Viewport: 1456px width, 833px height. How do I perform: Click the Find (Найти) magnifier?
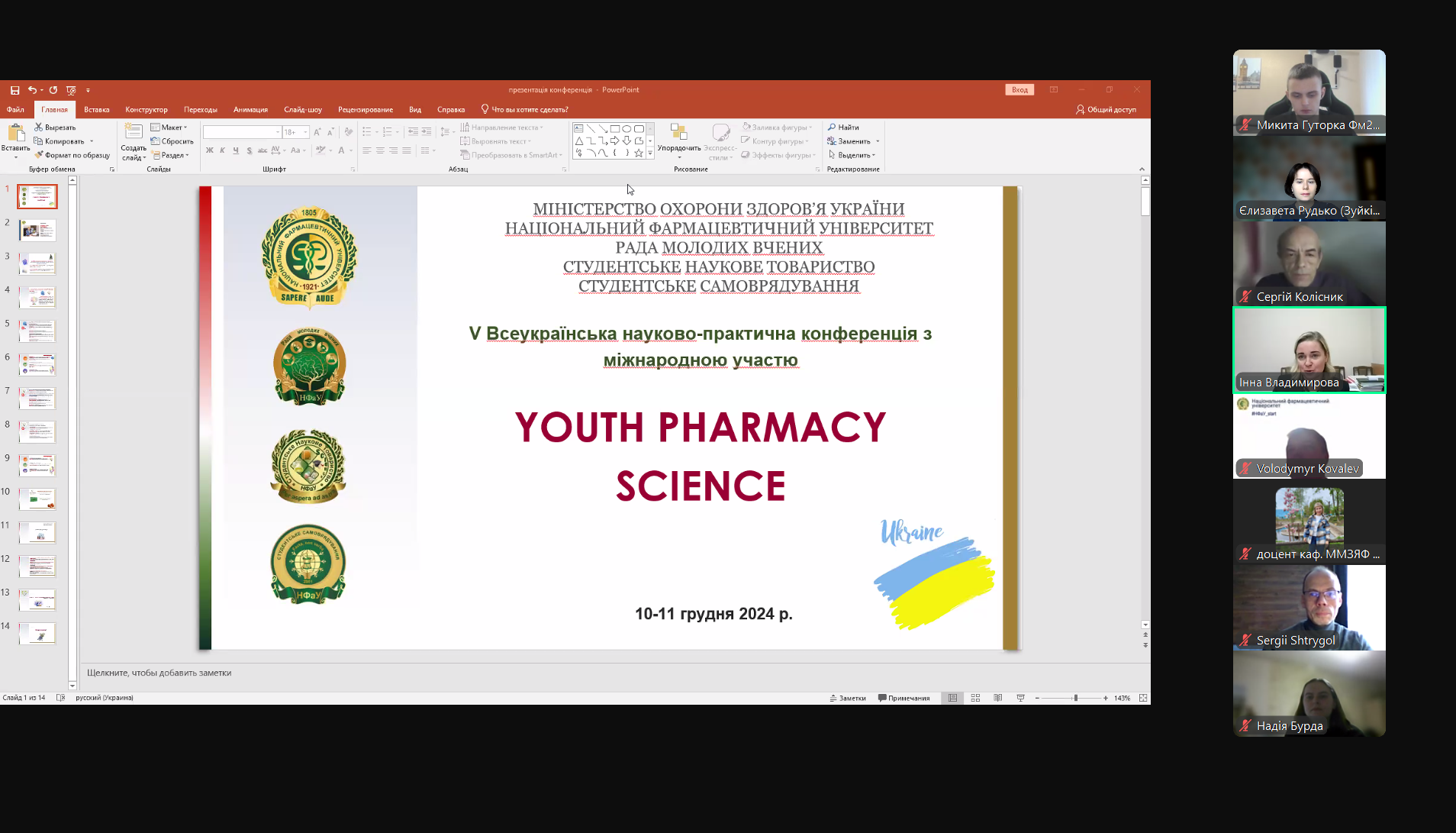tap(843, 128)
